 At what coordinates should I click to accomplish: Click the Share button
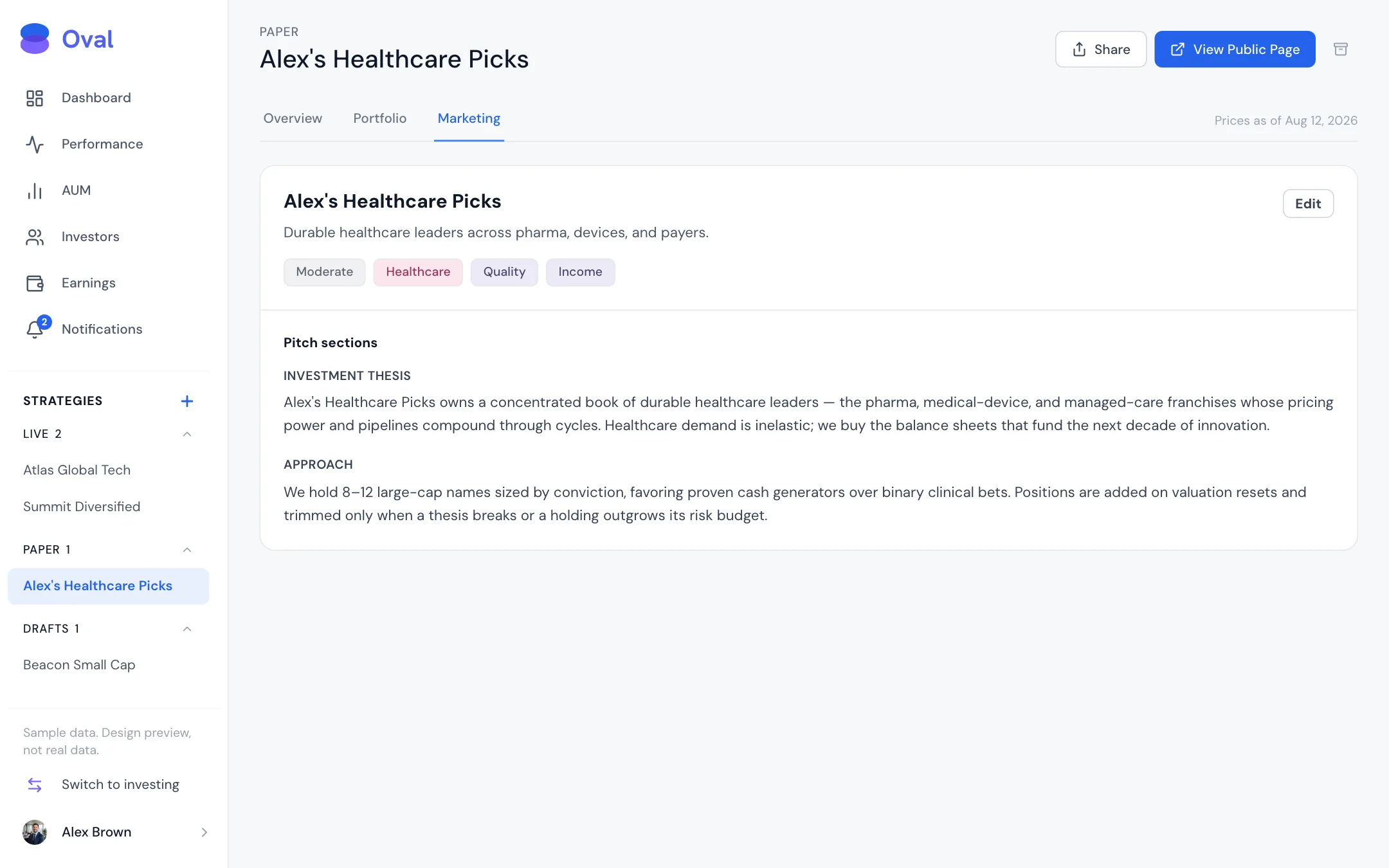coord(1100,50)
